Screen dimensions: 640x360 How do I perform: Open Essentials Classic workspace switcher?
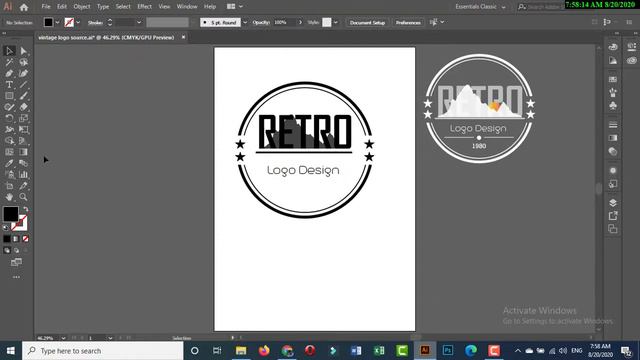pos(480,7)
